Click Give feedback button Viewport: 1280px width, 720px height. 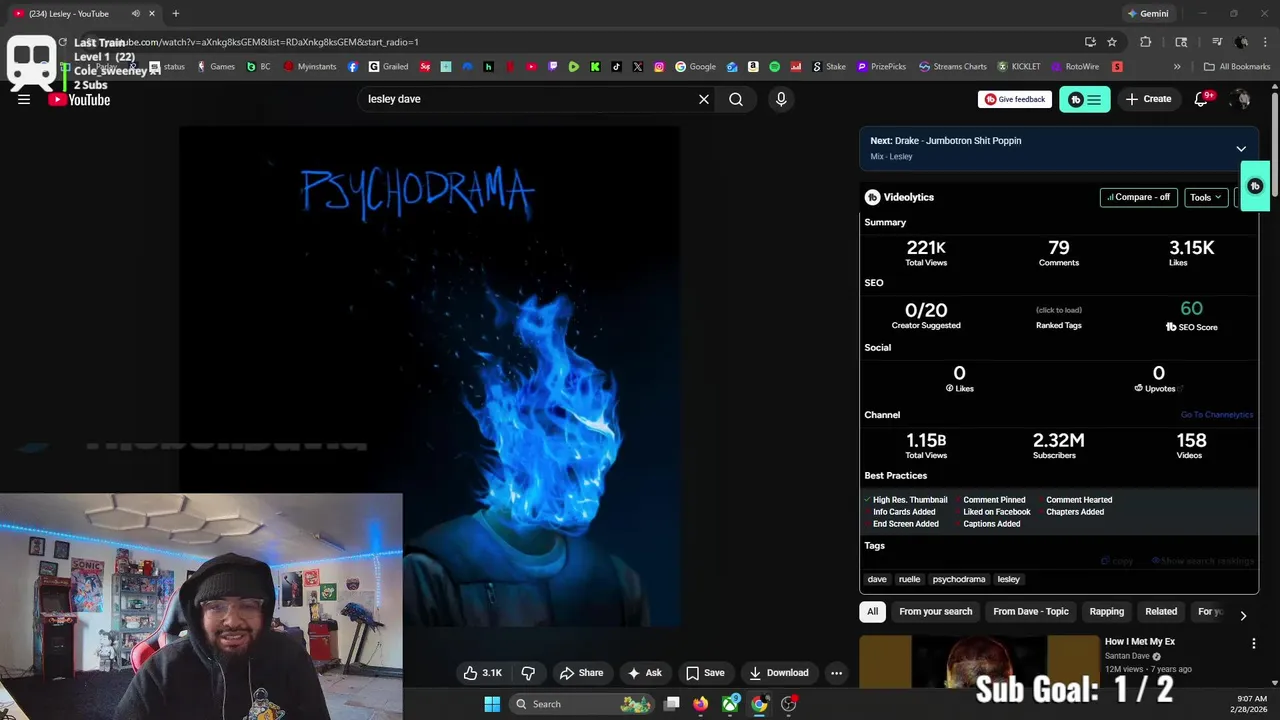pos(1015,99)
